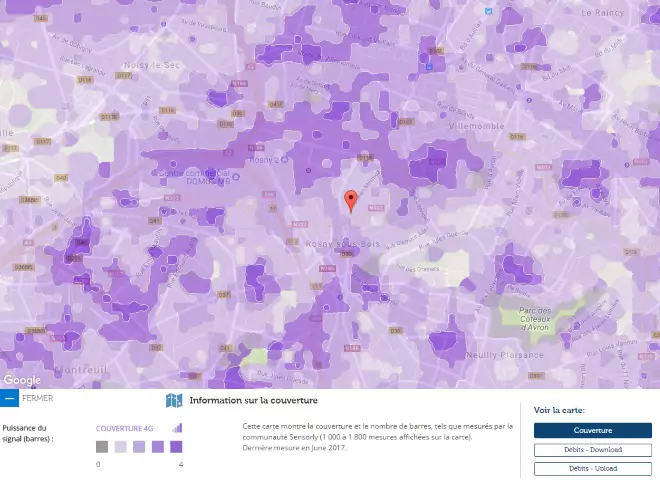This screenshot has width=660, height=490.
Task: Click the Rosny-sous-Bois town label
Action: pos(343,244)
